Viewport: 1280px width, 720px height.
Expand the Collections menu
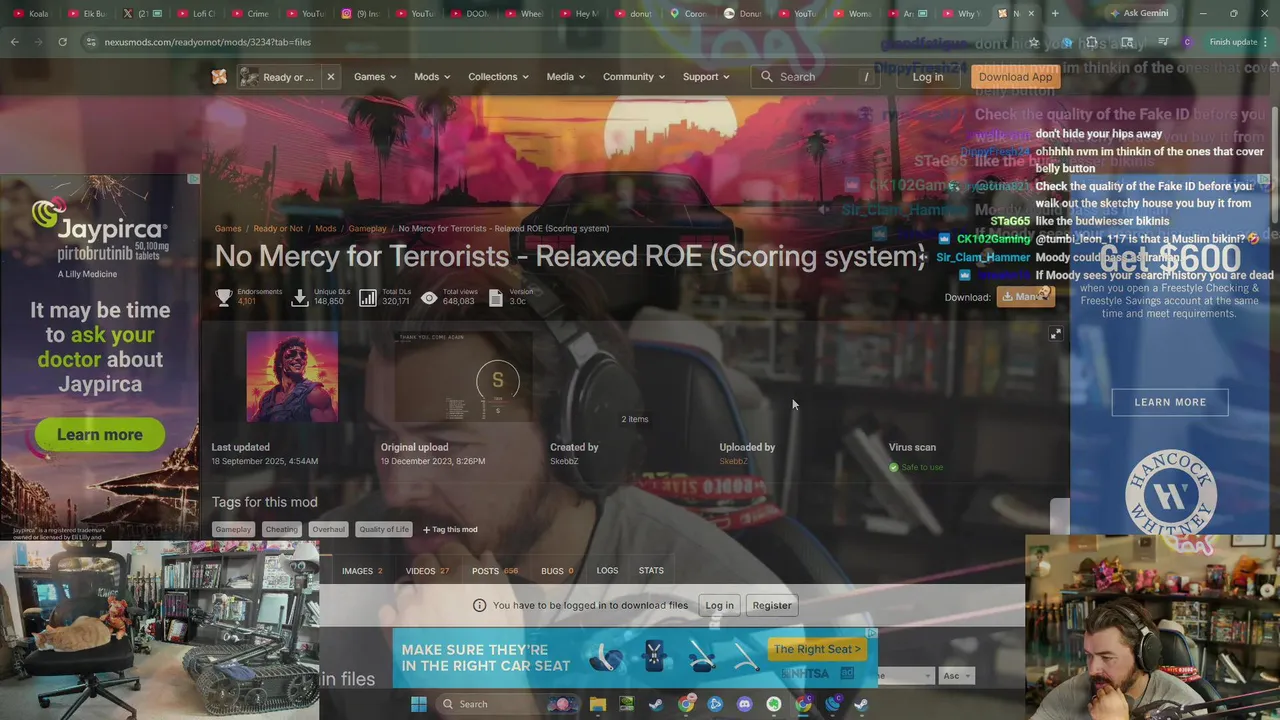[x=500, y=77]
